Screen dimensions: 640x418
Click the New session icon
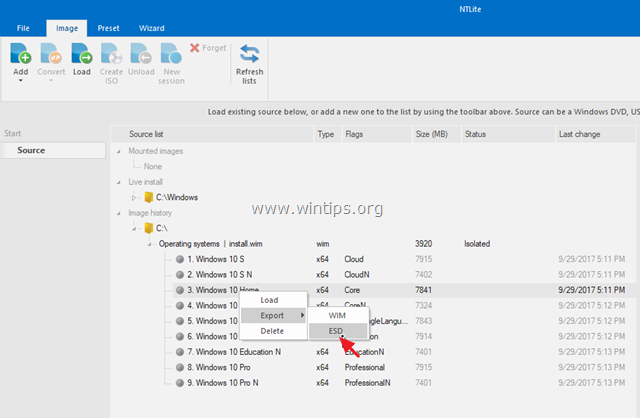tap(171, 53)
